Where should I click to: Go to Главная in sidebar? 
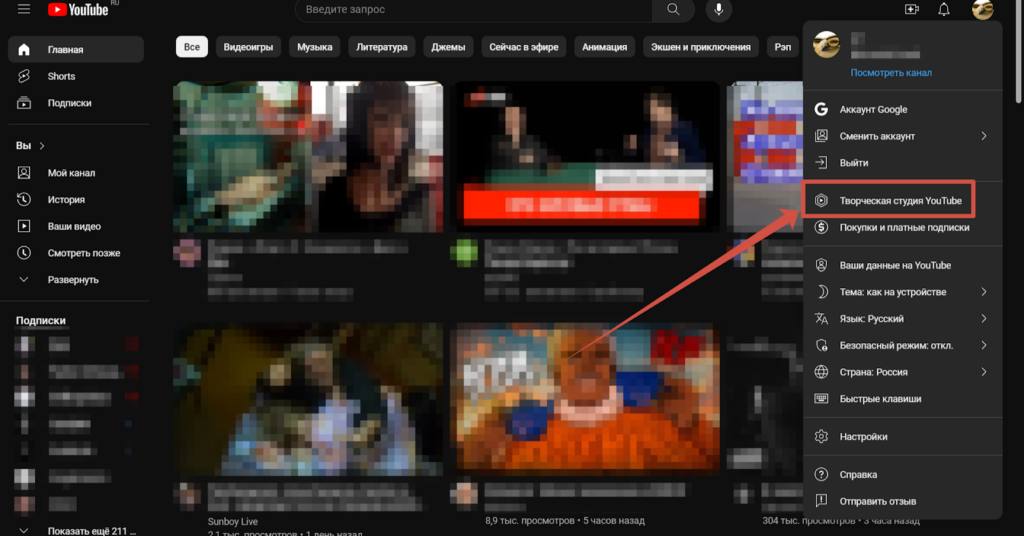tap(76, 50)
